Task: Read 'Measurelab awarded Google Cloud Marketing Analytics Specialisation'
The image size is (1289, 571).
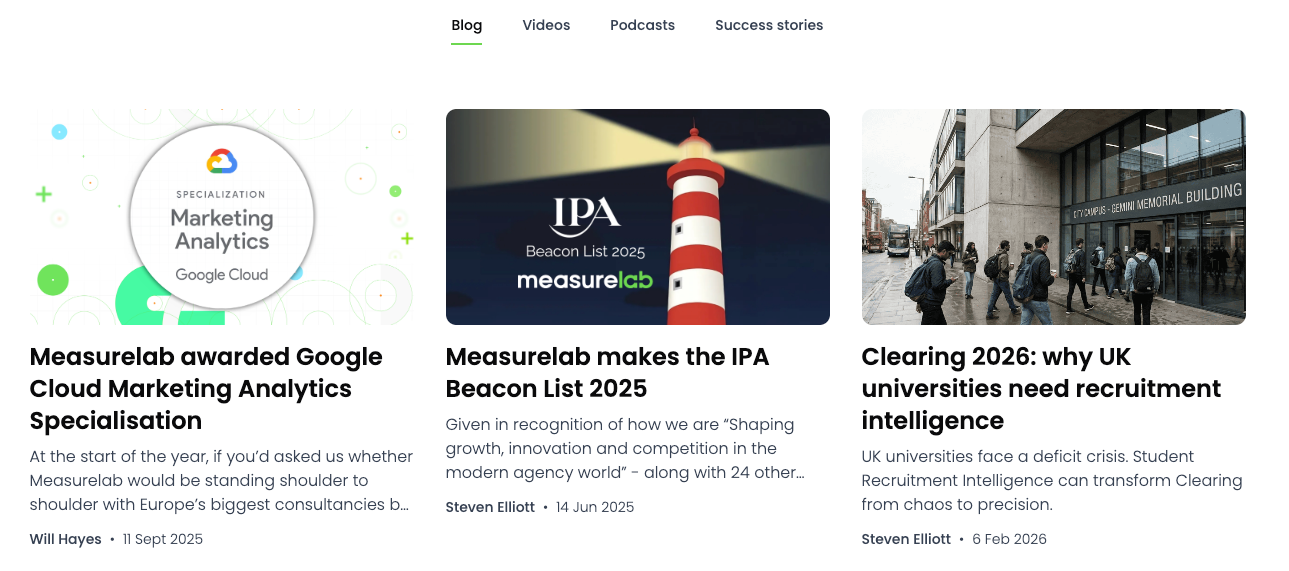Action: click(x=206, y=388)
